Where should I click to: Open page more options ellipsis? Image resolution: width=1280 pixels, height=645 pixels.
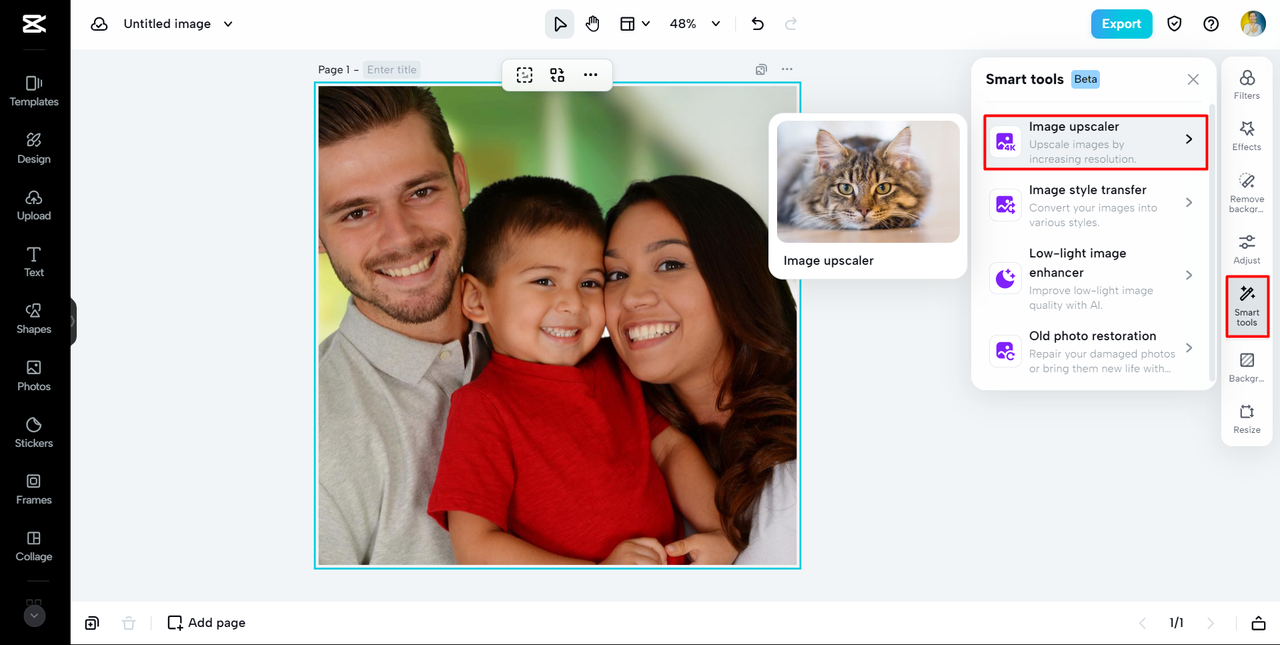pyautogui.click(x=787, y=70)
